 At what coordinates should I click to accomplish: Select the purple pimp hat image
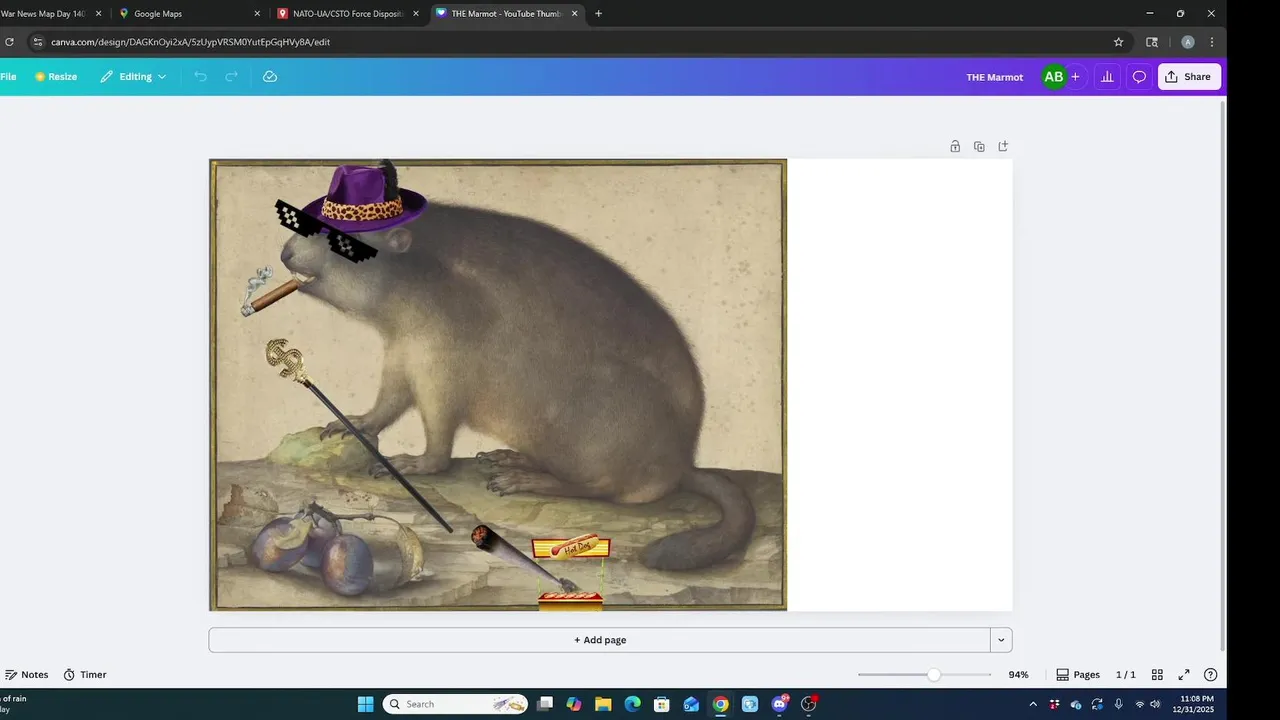pyautogui.click(x=365, y=196)
